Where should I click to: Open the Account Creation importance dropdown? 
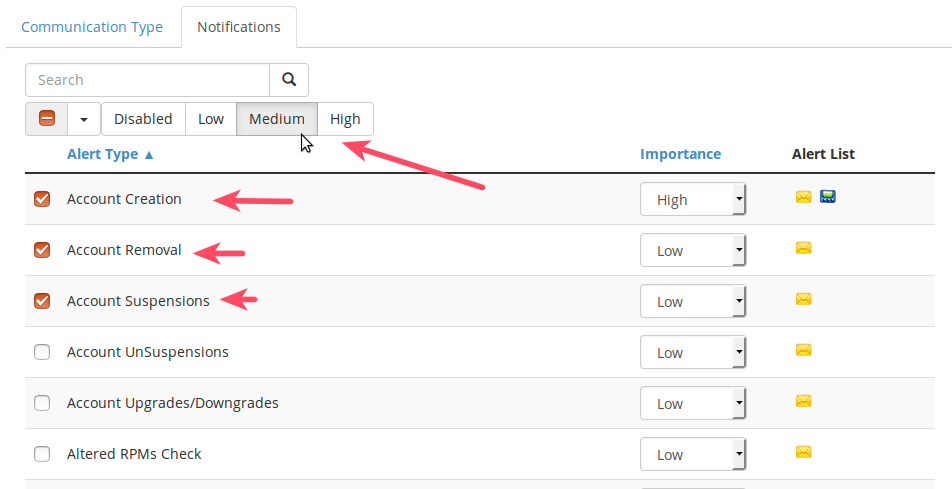point(693,199)
